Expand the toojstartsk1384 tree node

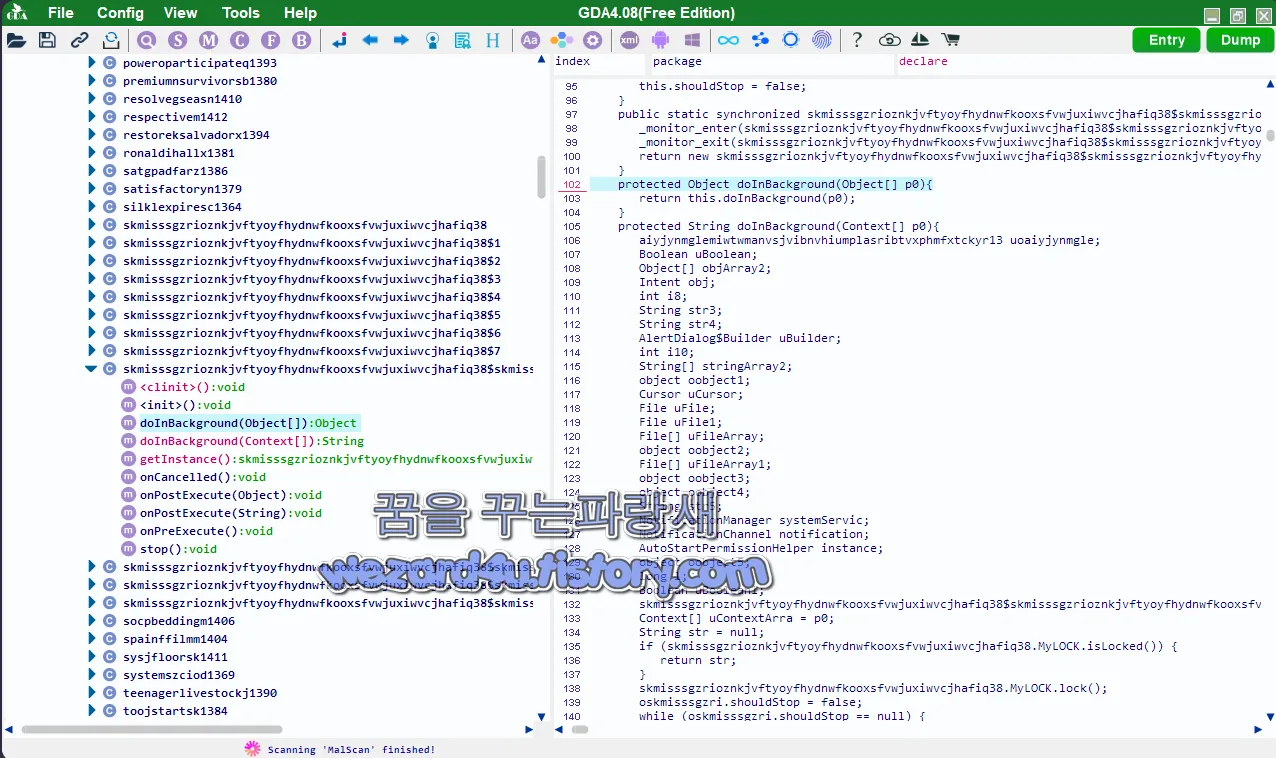[x=91, y=711]
